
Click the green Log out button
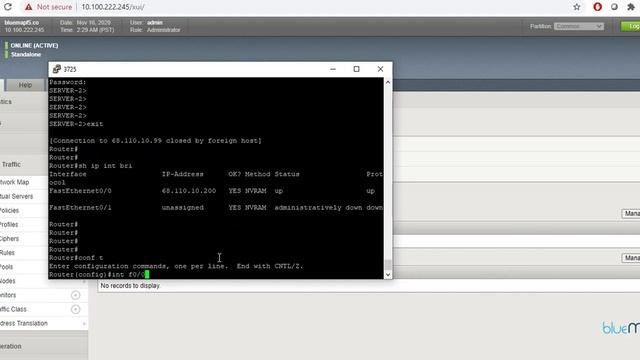point(631,26)
